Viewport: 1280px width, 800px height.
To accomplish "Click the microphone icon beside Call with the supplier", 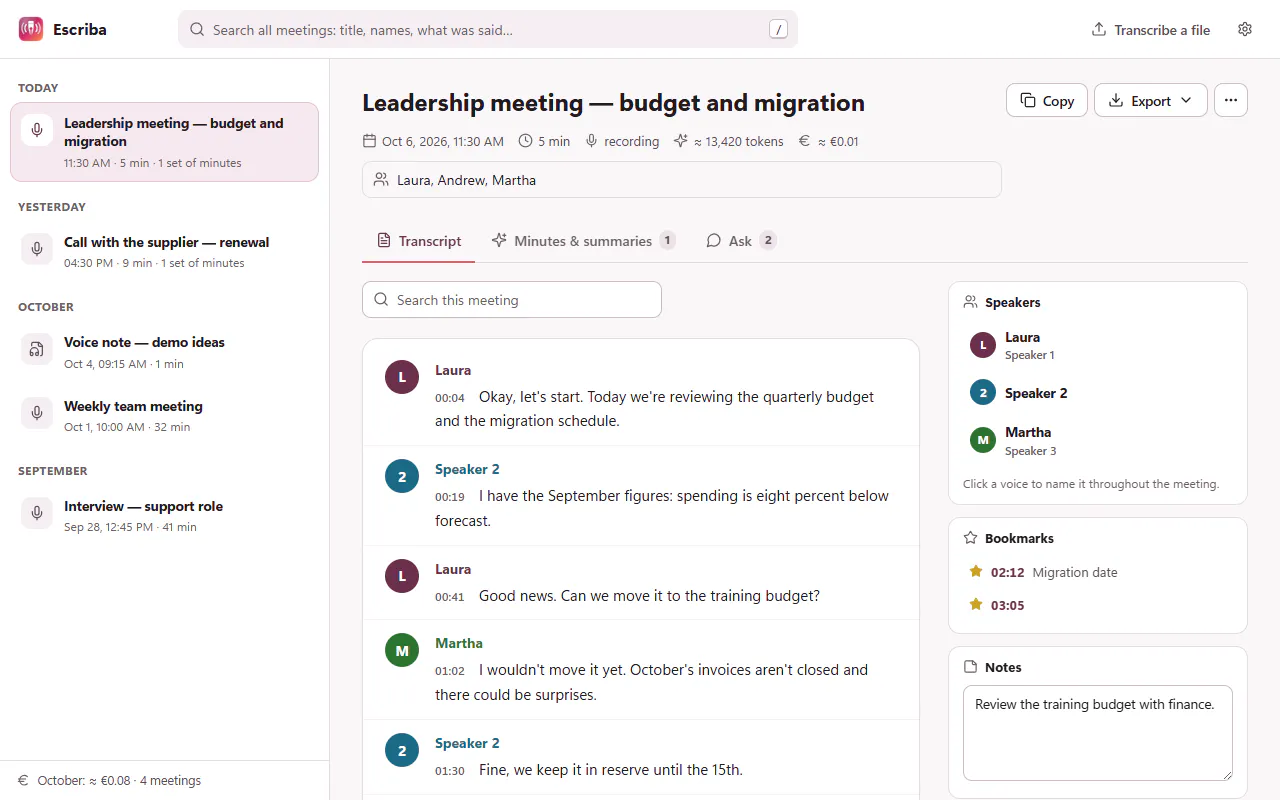I will pos(37,249).
